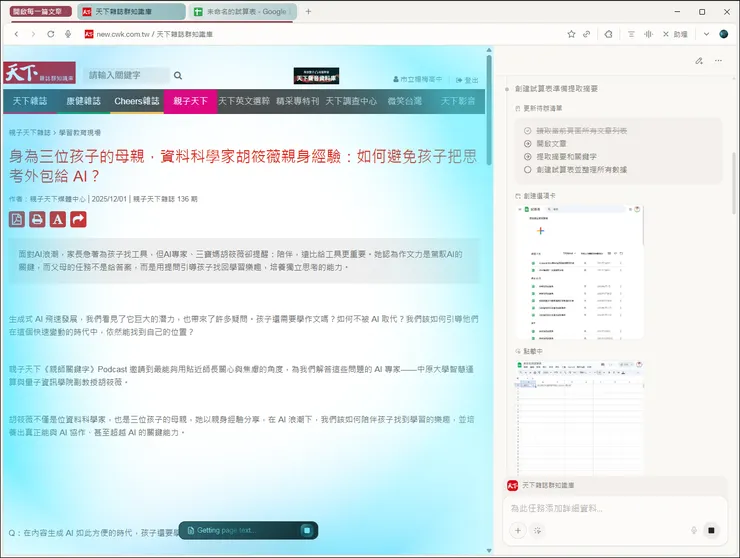Open the 微笑台灣 nav menu
The width and height of the screenshot is (740, 558).
404,101
